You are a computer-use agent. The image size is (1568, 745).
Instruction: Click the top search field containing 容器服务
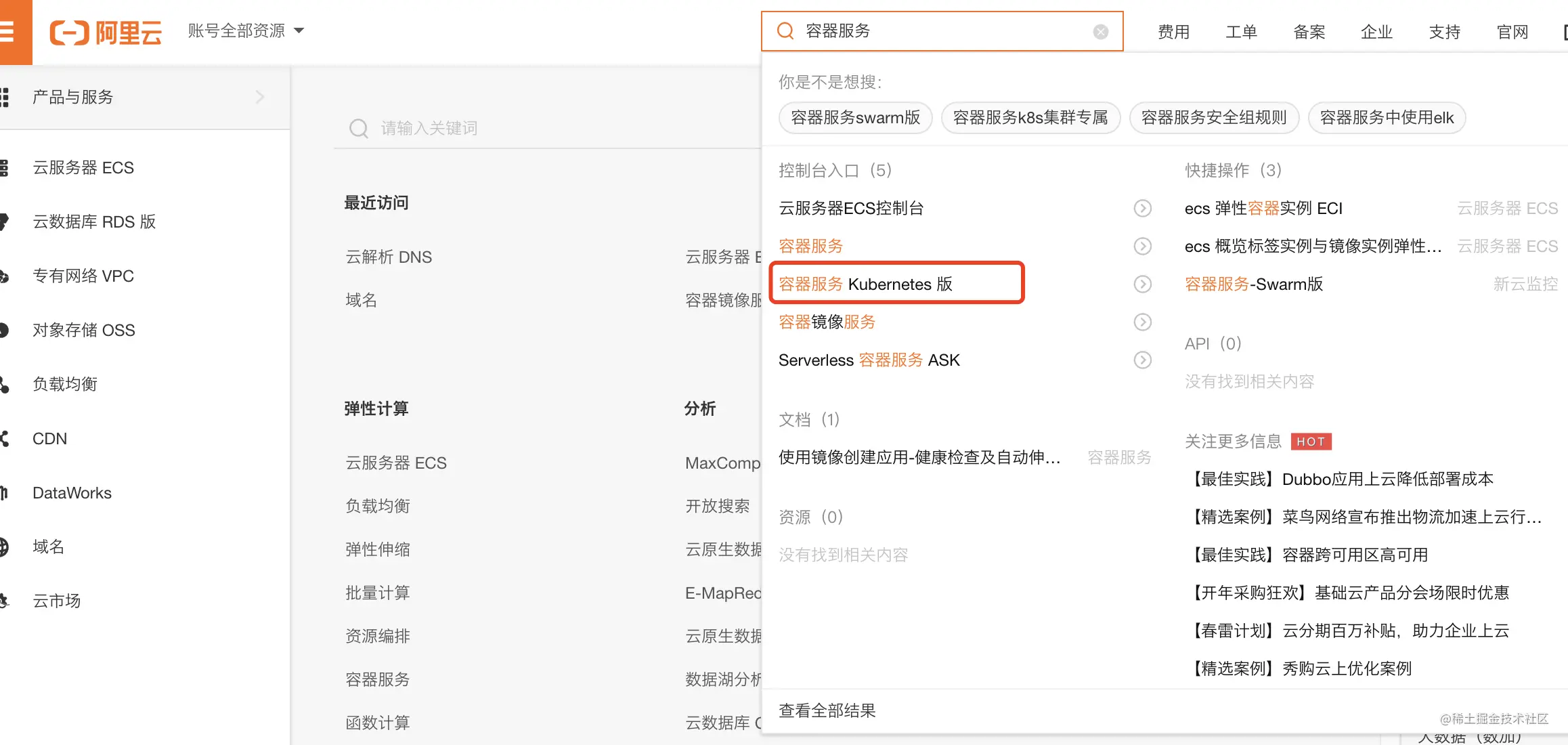coord(942,31)
